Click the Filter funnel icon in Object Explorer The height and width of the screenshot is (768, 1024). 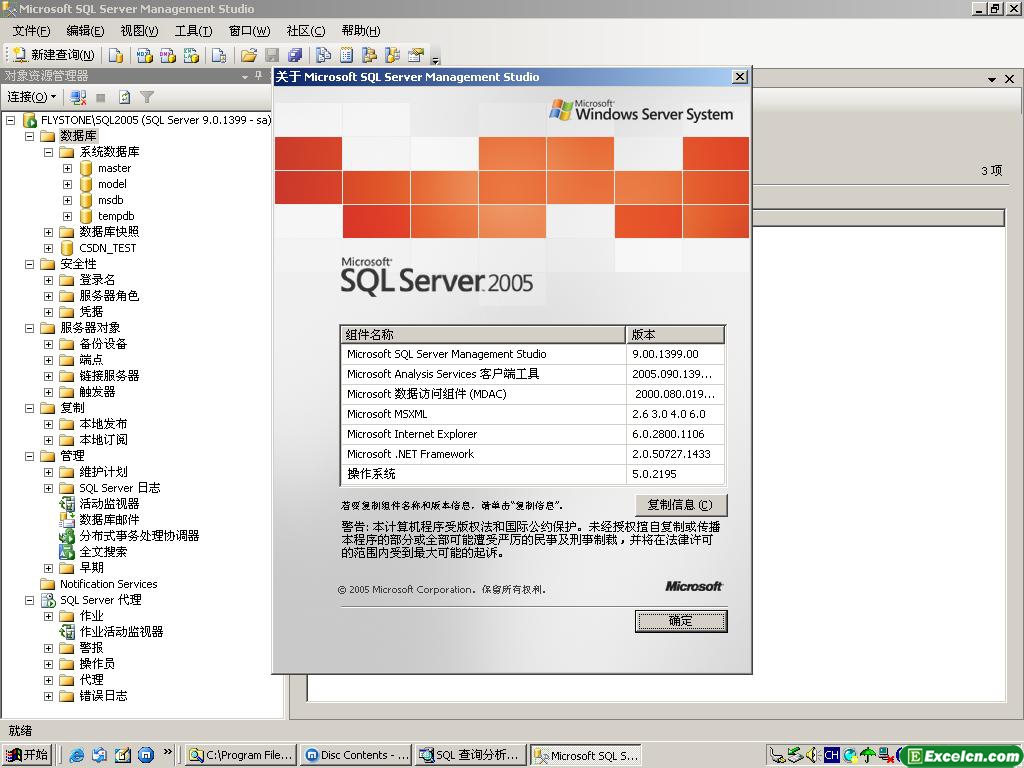[147, 97]
